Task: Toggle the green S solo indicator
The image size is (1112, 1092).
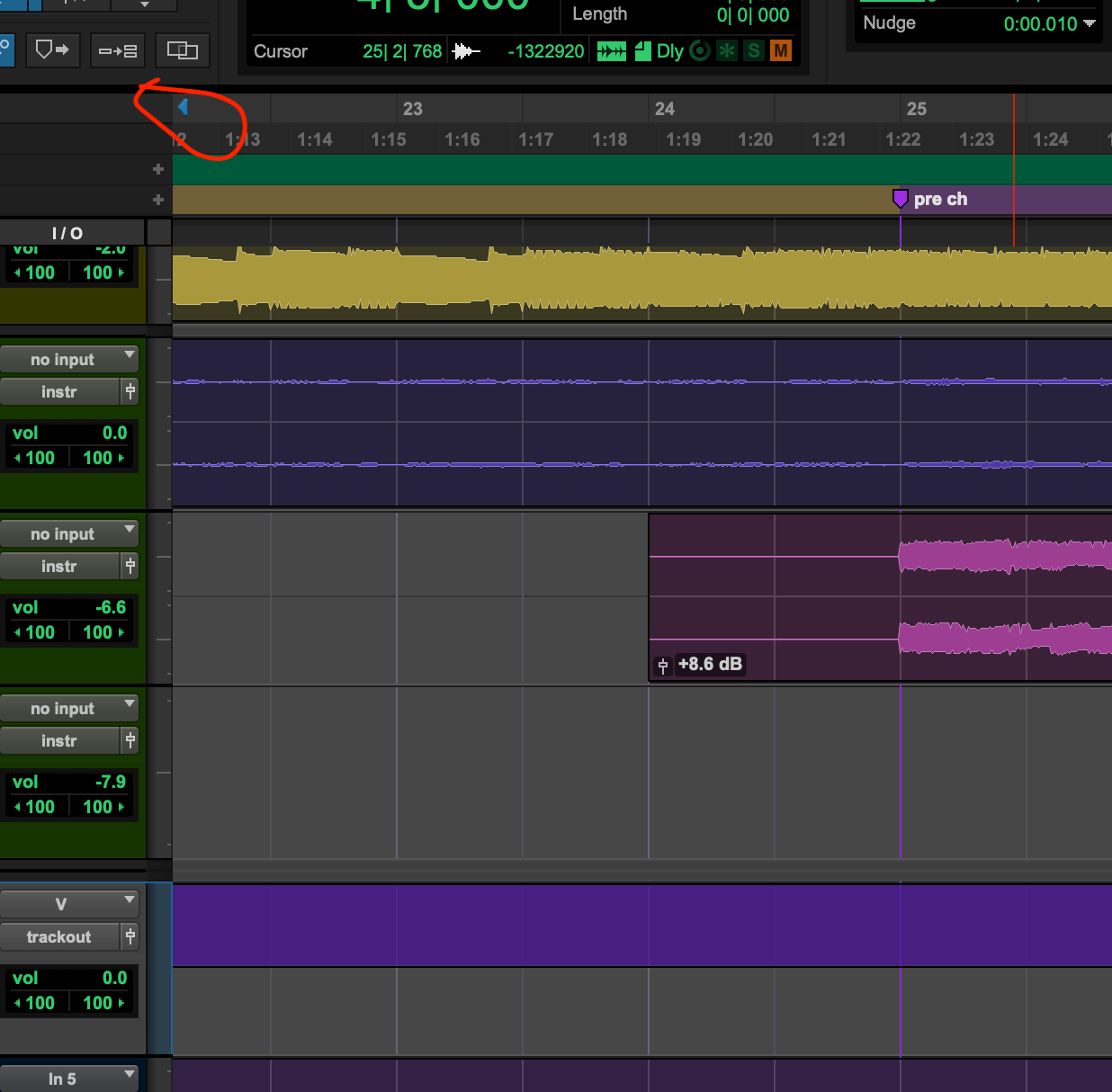Action: tap(754, 51)
